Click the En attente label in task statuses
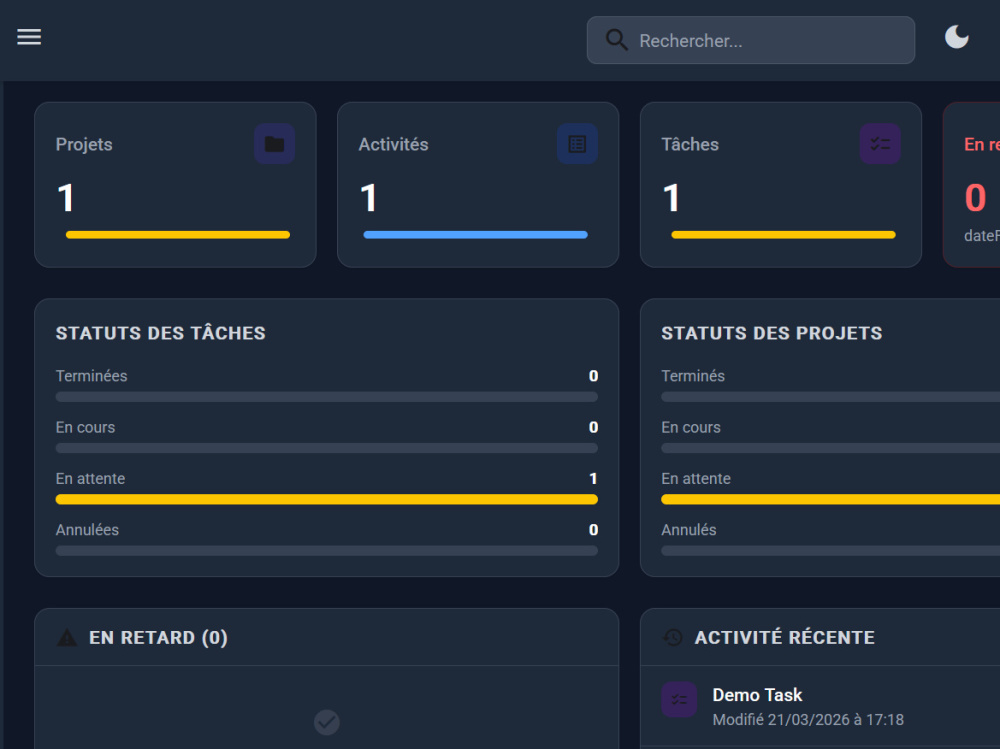Viewport: 1000px width, 749px height. pos(91,478)
